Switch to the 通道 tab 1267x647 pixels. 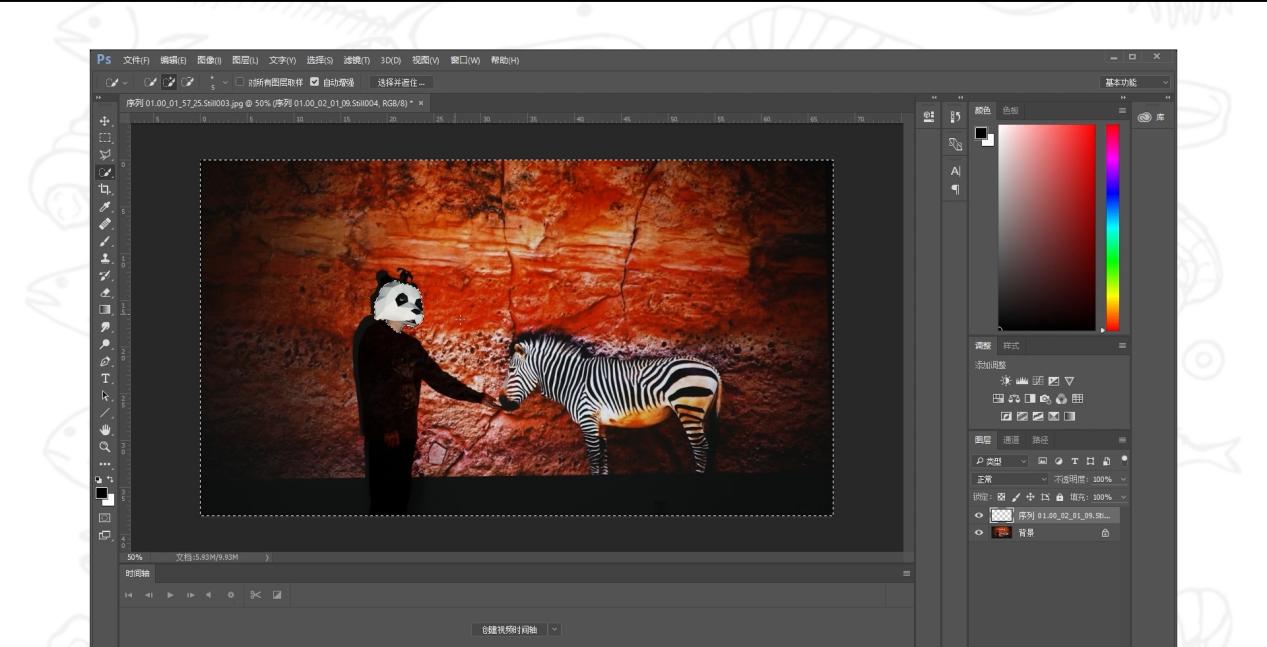[1011, 440]
